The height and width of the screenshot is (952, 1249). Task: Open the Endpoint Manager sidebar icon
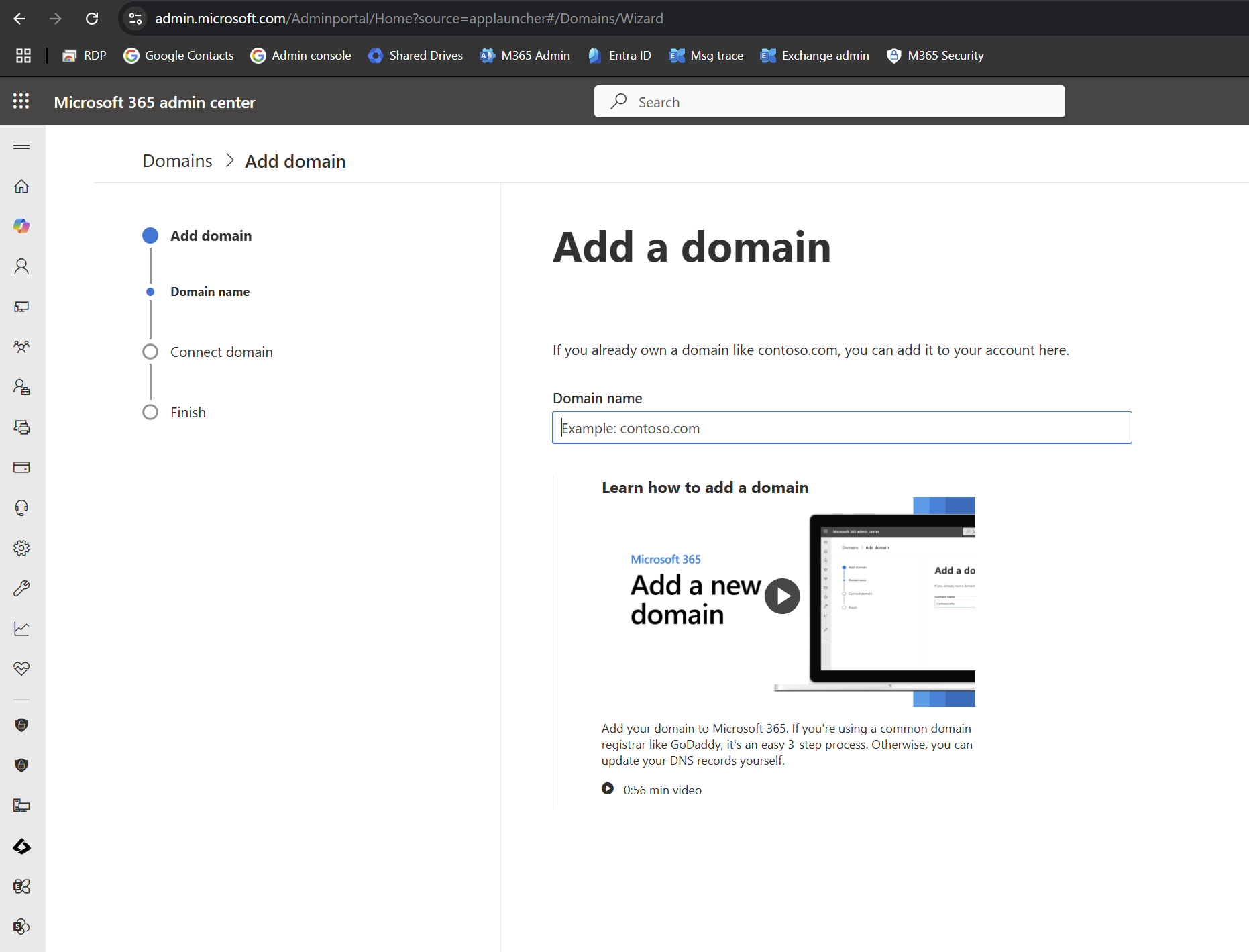coord(21,805)
